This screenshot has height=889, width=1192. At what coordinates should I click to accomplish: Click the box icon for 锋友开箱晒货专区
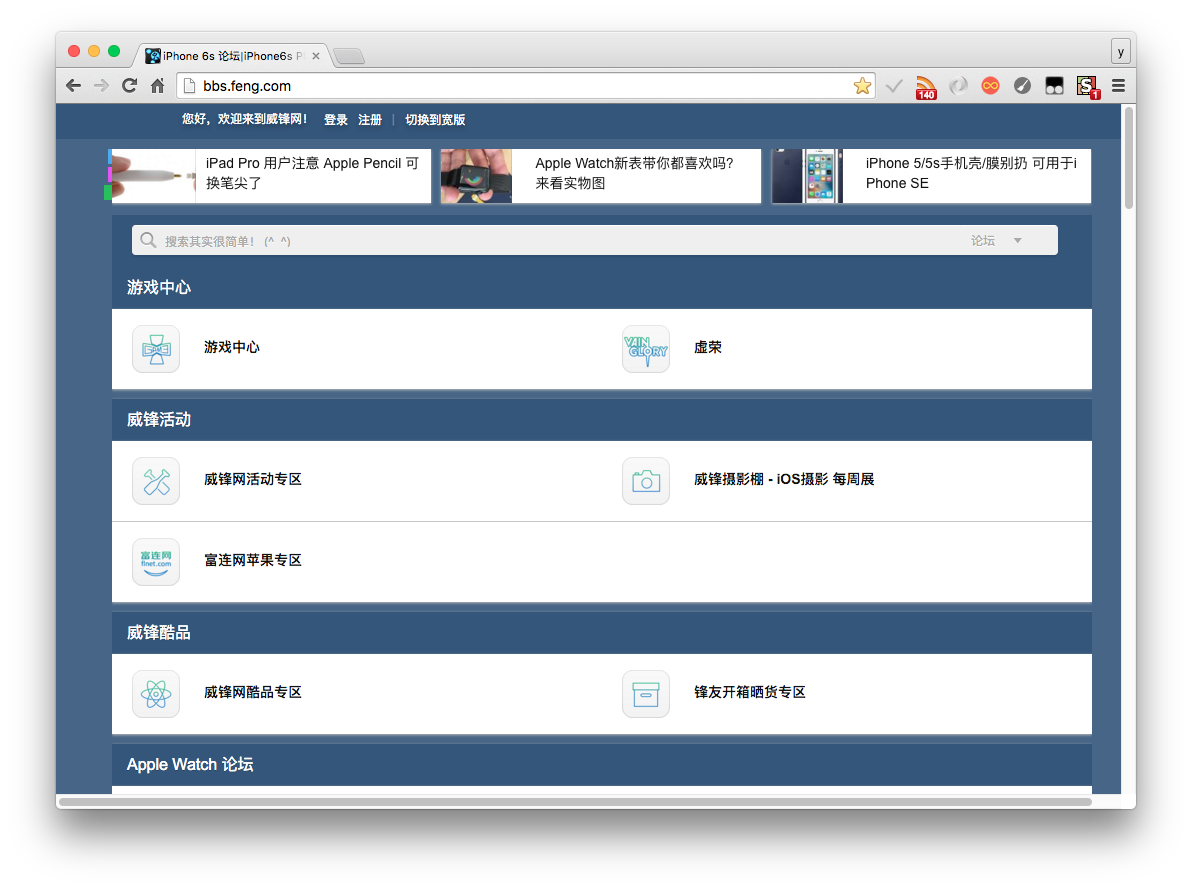[x=646, y=694]
